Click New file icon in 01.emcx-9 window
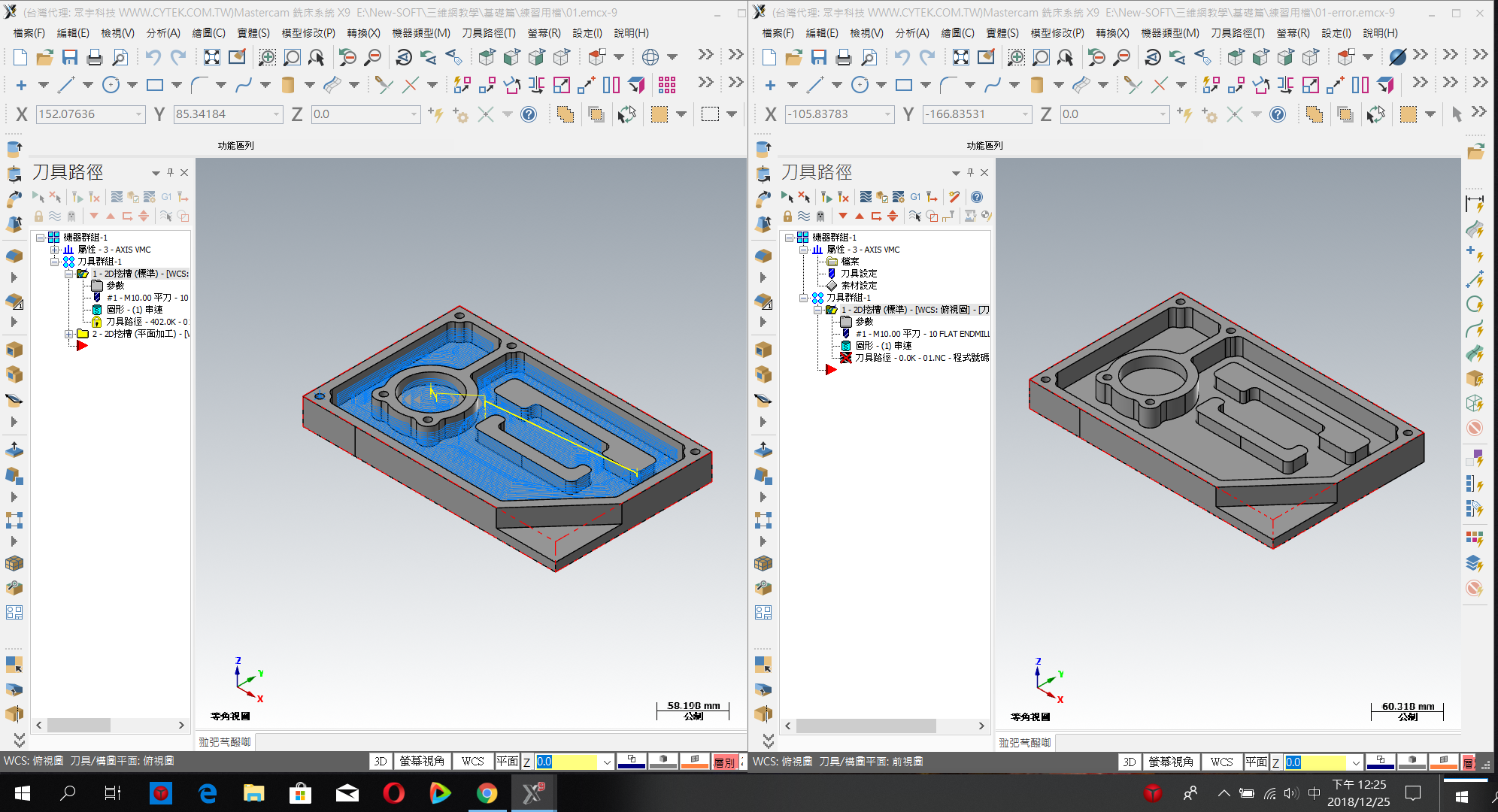This screenshot has height=812, width=1498. pyautogui.click(x=20, y=57)
